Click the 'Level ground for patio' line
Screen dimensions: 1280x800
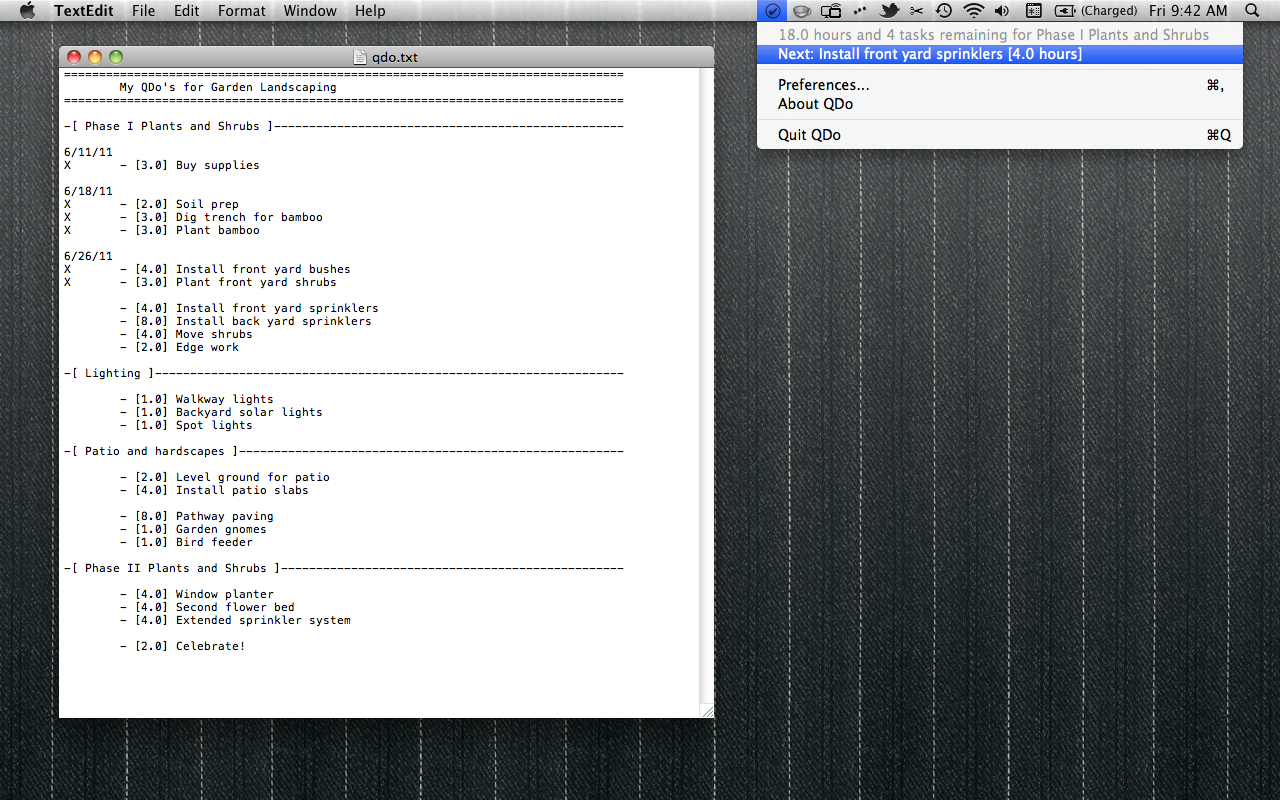[x=224, y=477]
